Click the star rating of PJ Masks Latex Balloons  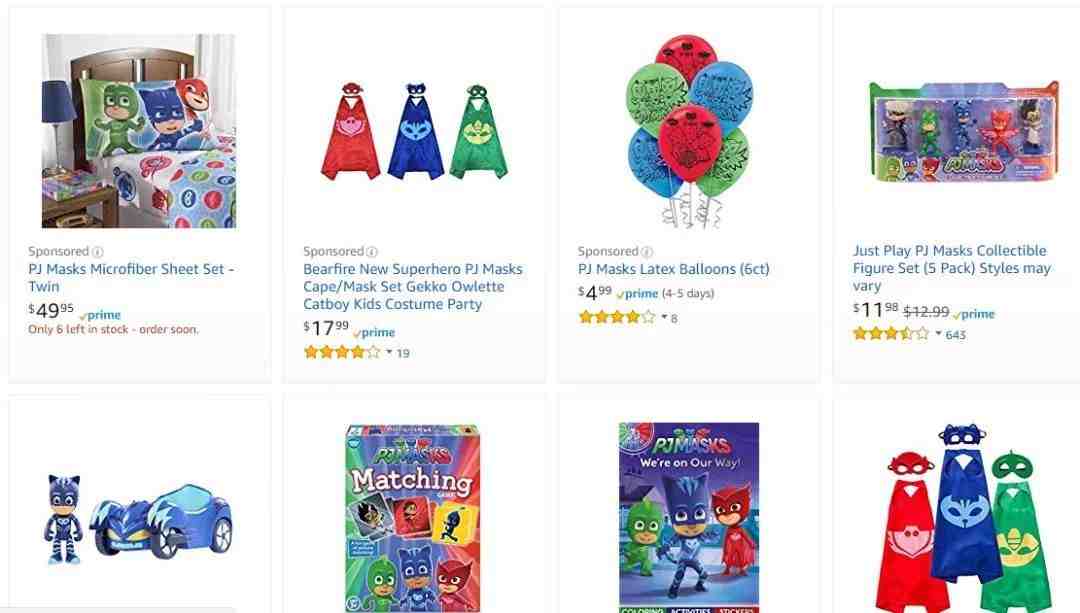click(616, 317)
